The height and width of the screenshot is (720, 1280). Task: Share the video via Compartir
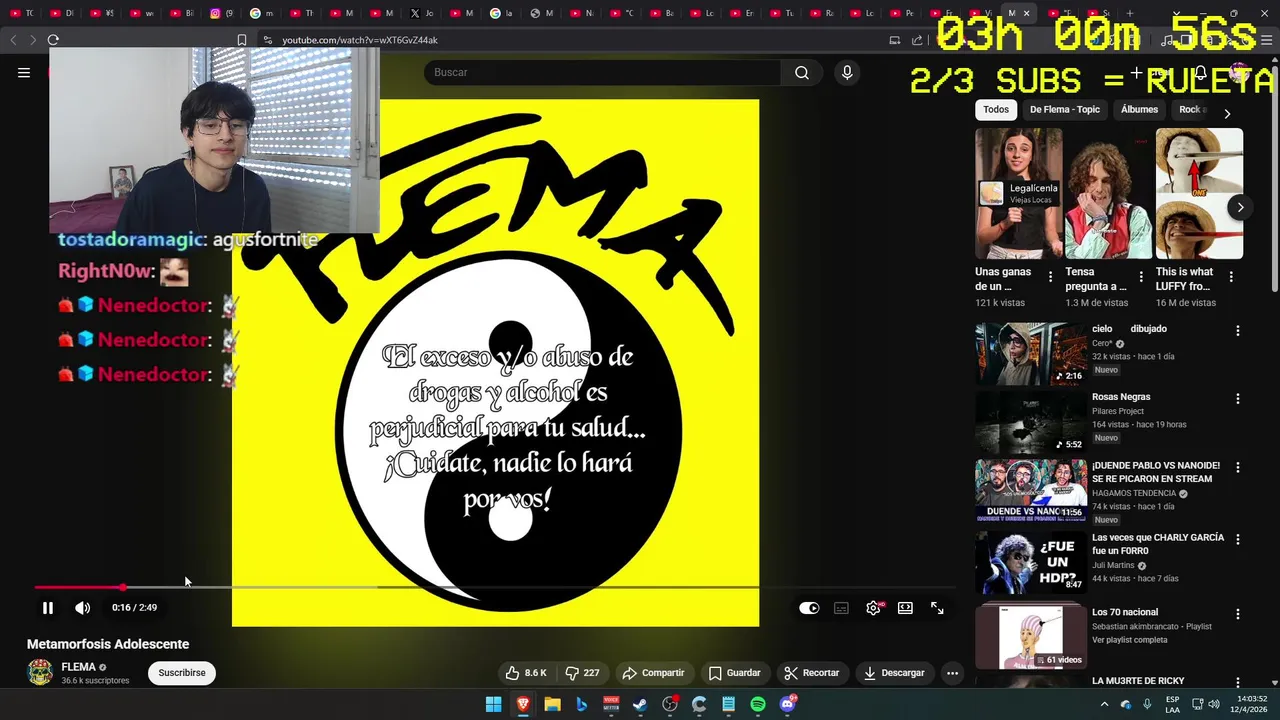(x=653, y=673)
